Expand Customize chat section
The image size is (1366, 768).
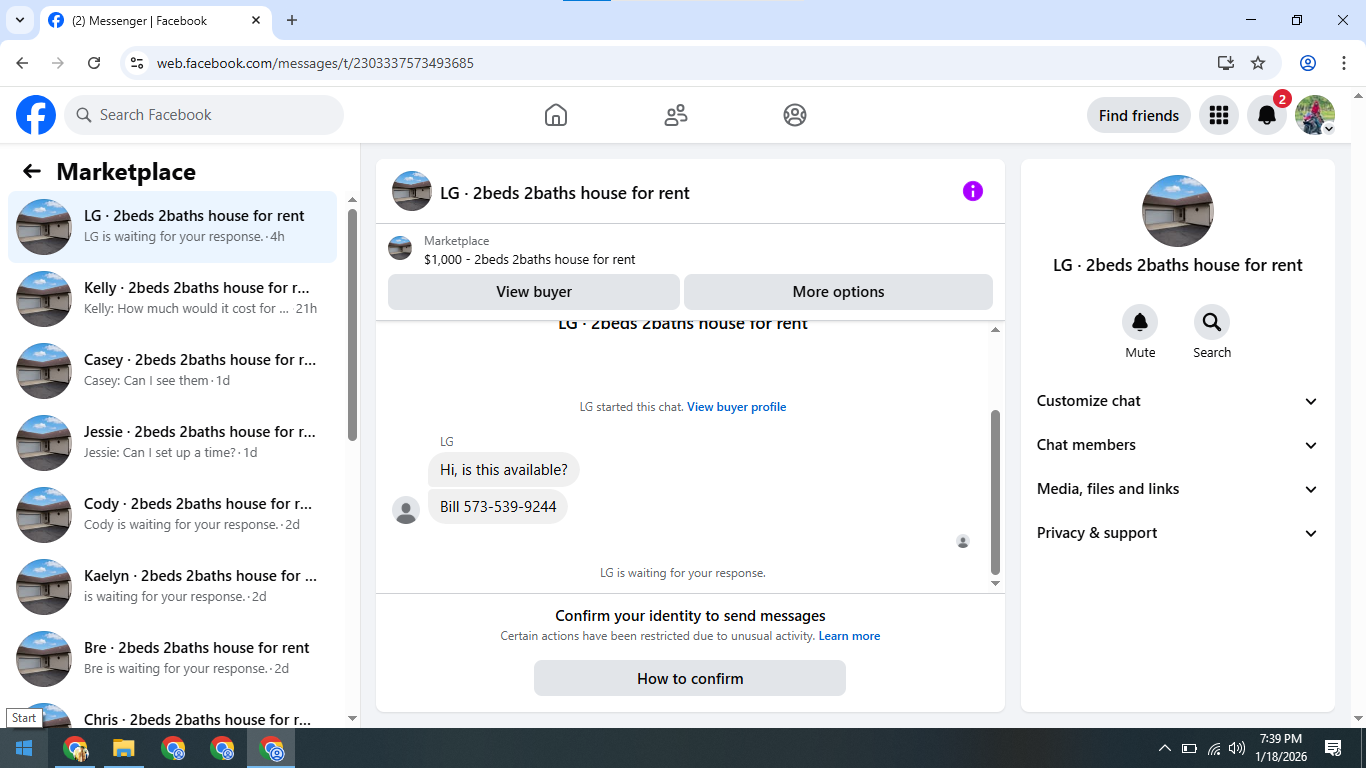click(x=1178, y=401)
